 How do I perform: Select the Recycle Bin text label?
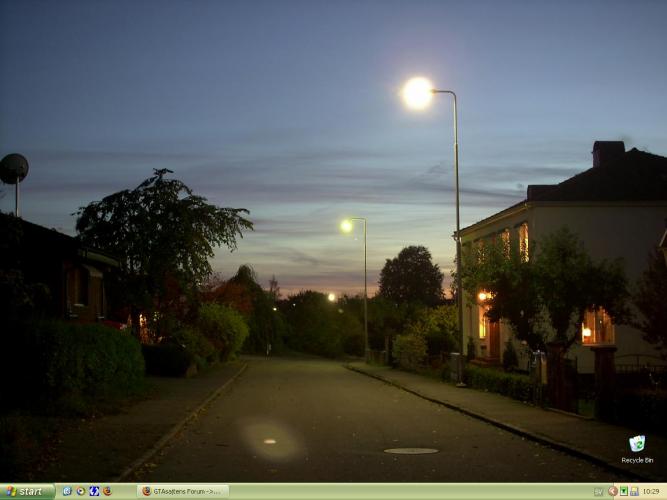point(637,460)
